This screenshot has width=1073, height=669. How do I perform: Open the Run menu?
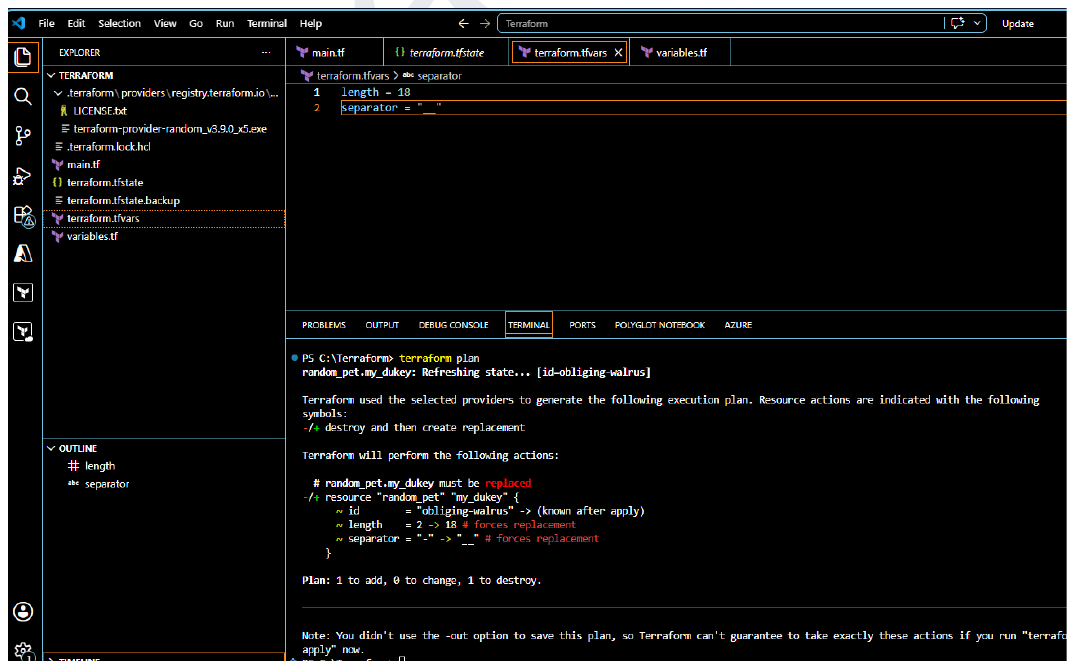point(224,23)
